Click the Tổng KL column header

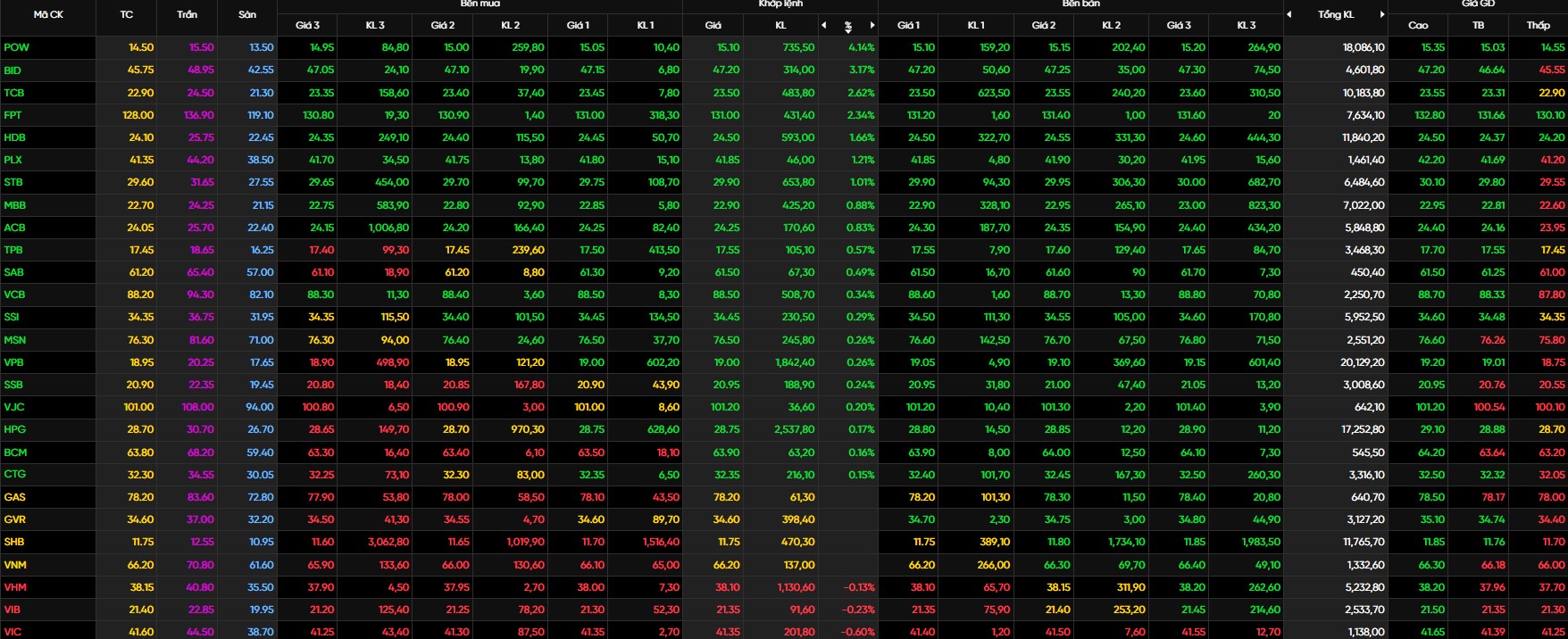[1336, 14]
